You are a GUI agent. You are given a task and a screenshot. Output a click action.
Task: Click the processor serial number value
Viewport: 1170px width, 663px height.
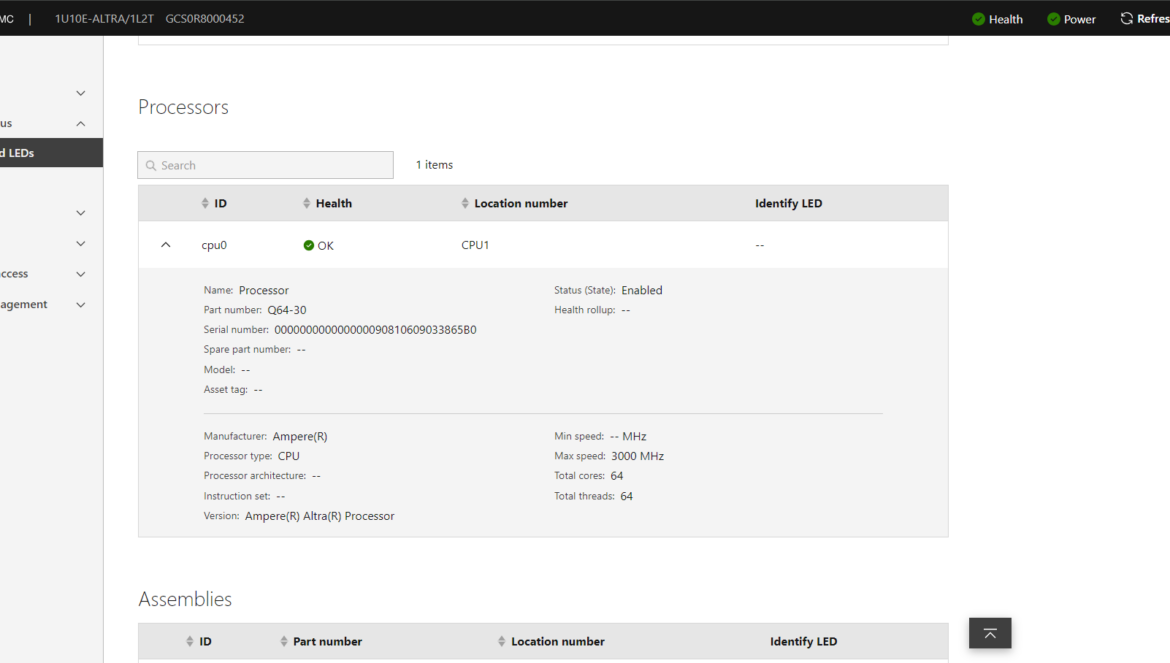375,330
